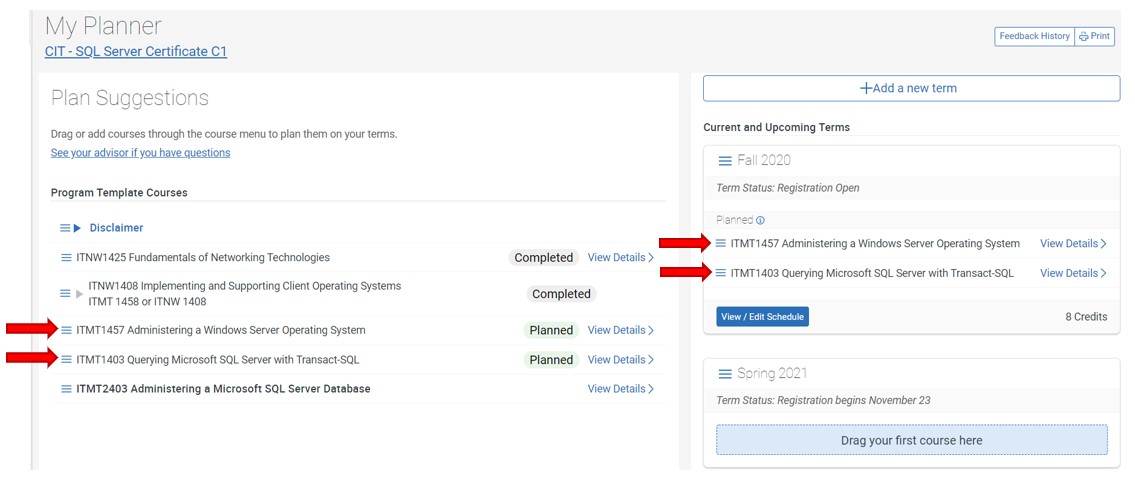The image size is (1135, 480).
Task: Open the Fall 2020 term menu icon
Action: 725,161
